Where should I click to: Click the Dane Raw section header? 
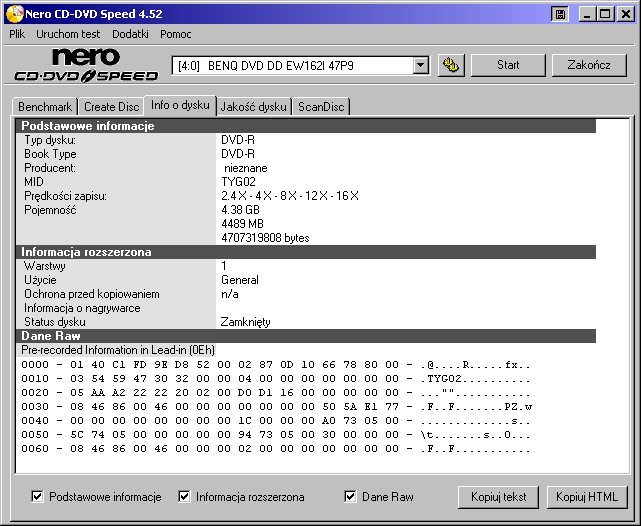click(306, 336)
